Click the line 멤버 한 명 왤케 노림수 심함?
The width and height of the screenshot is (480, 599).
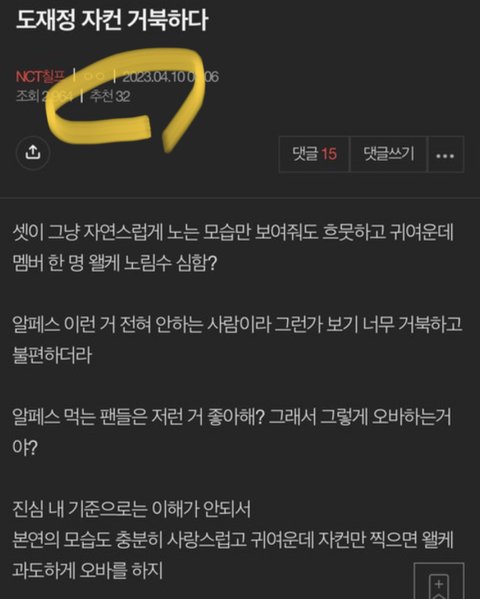click(x=115, y=263)
